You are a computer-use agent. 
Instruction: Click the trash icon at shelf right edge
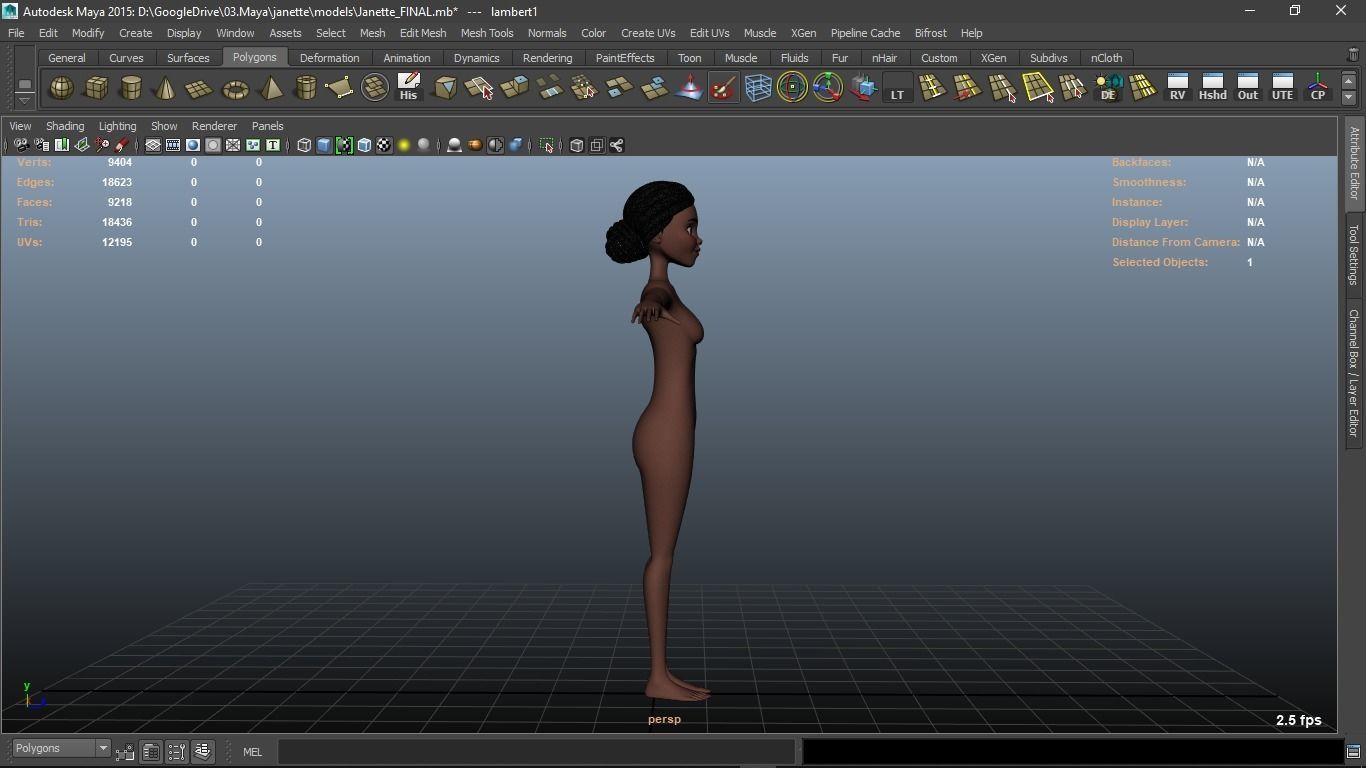(x=1354, y=56)
